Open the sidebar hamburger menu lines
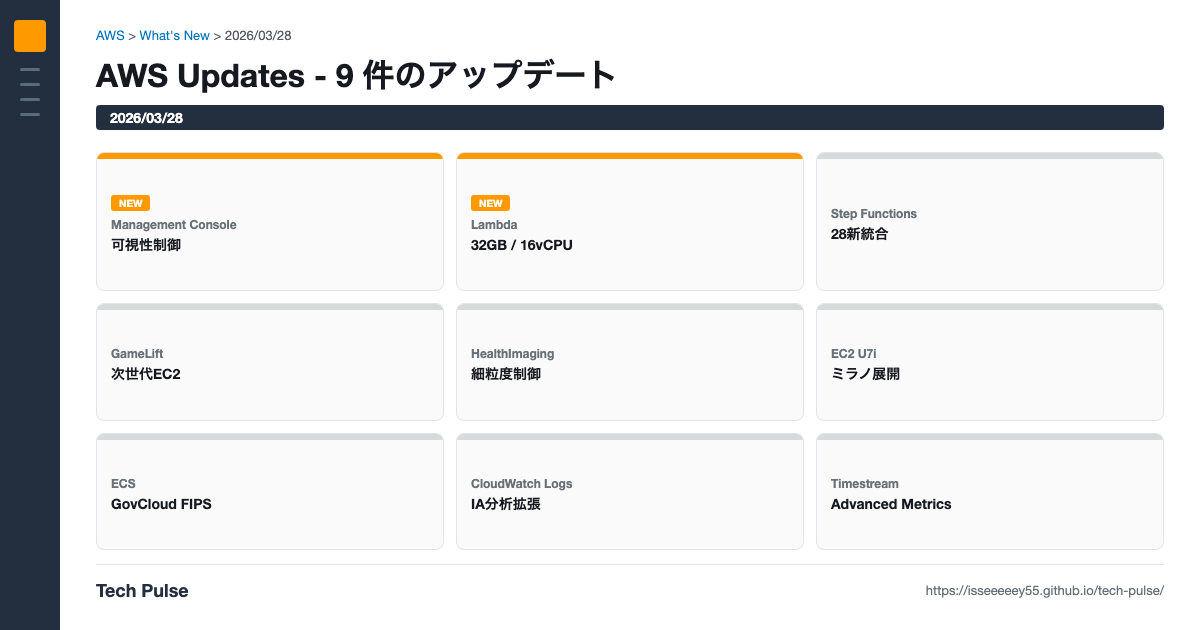Image resolution: width=1200 pixels, height=630 pixels. [30, 92]
